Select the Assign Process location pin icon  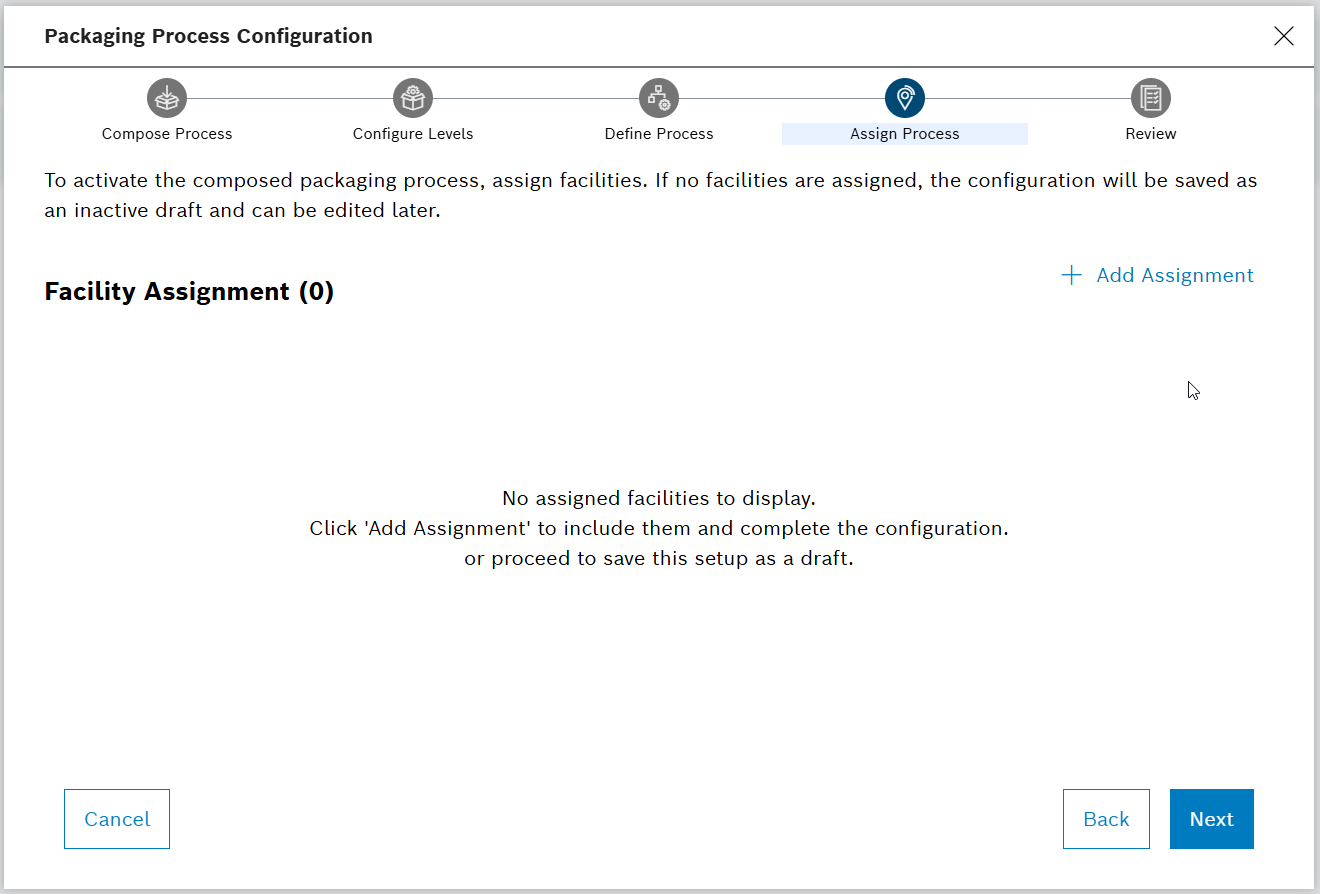coord(905,97)
